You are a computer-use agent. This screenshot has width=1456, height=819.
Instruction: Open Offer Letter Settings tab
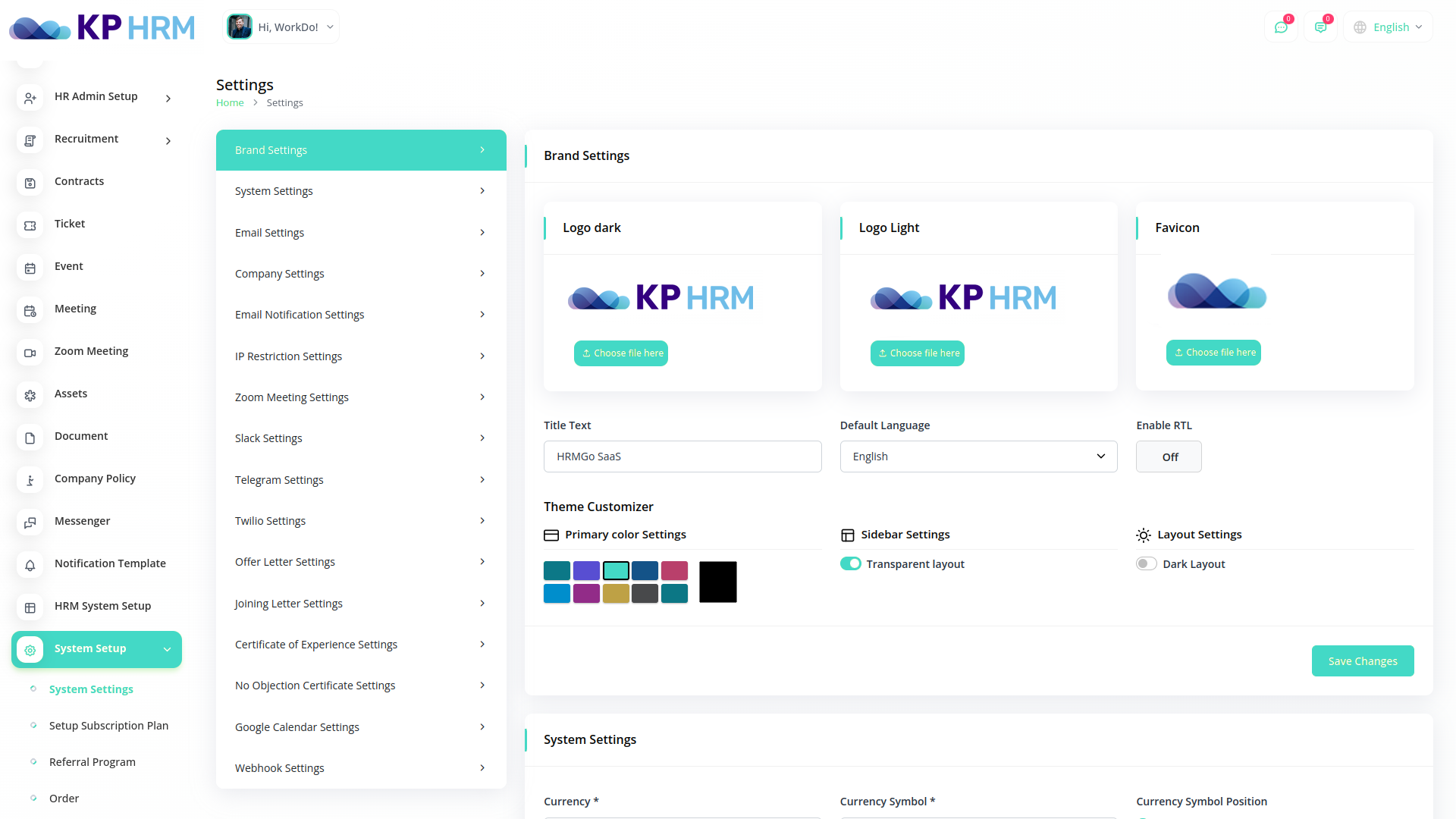[x=361, y=562]
